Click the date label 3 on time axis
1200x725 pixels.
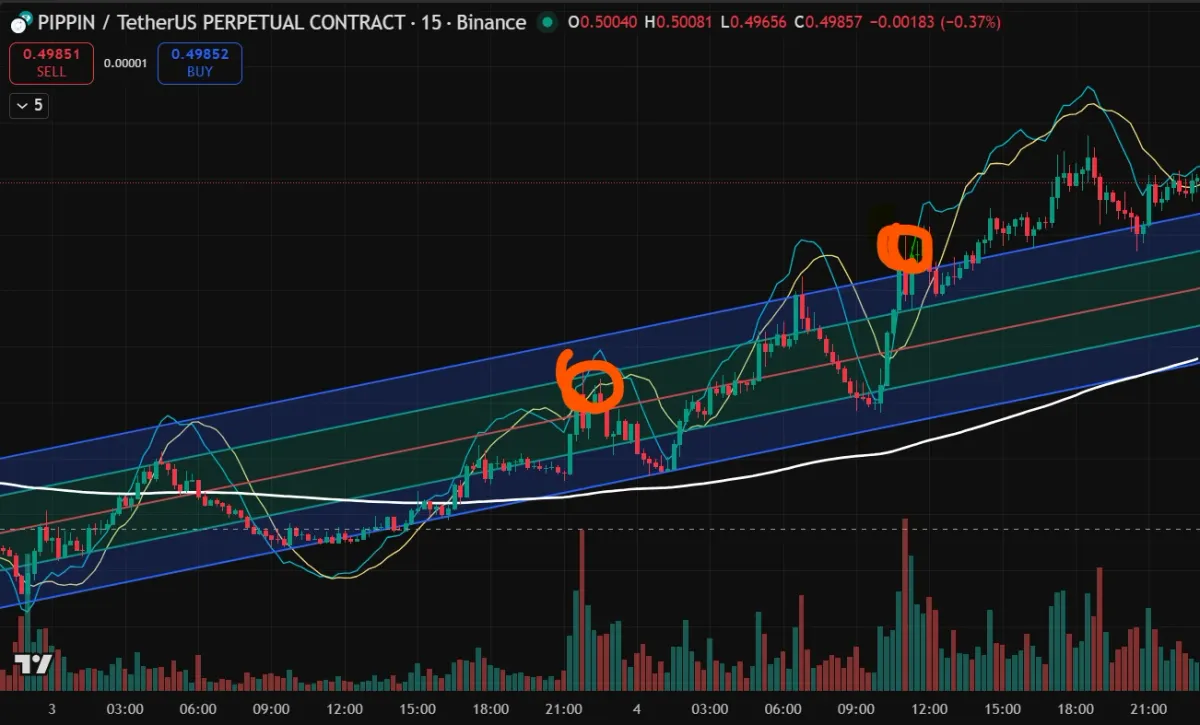point(52,709)
